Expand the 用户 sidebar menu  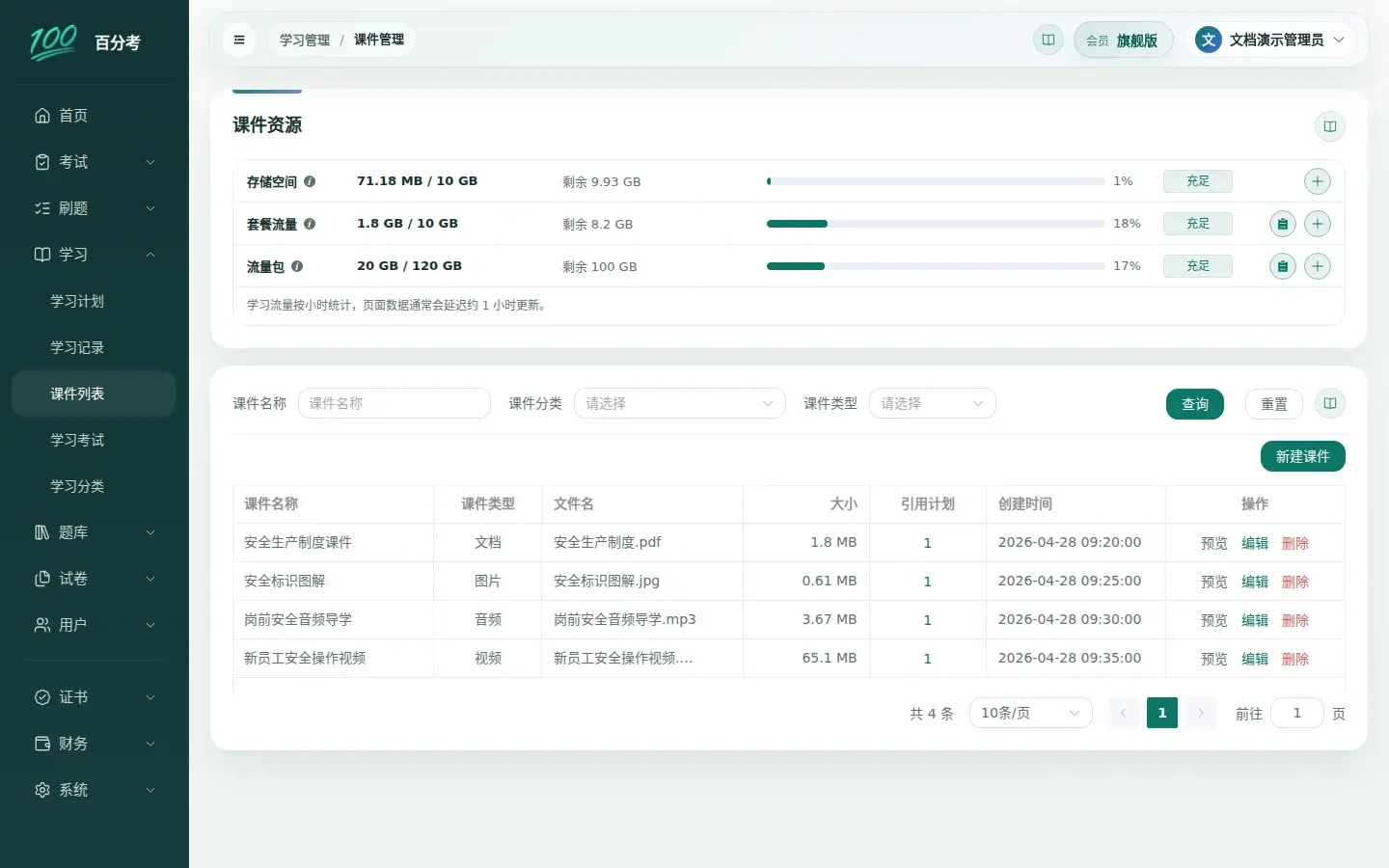point(94,625)
